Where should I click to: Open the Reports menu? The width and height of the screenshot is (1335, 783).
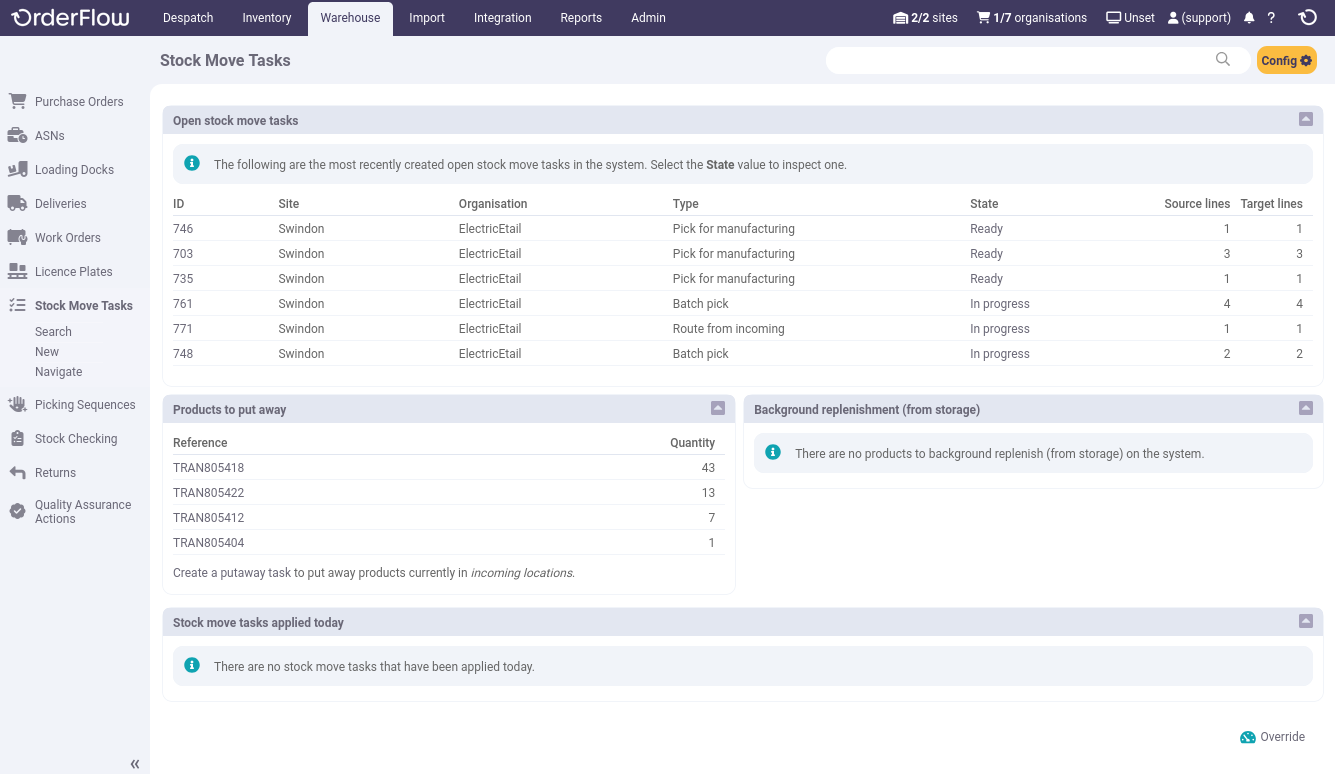pyautogui.click(x=580, y=17)
